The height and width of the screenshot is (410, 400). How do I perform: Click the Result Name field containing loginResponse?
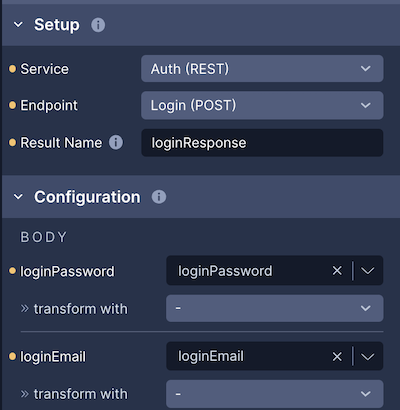pyautogui.click(x=262, y=143)
